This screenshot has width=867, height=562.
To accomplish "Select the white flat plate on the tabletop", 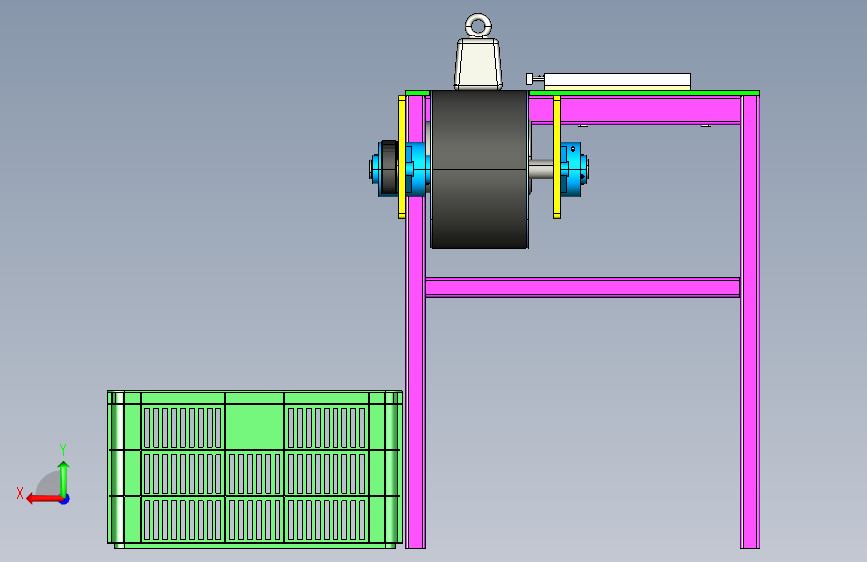I will point(617,81).
